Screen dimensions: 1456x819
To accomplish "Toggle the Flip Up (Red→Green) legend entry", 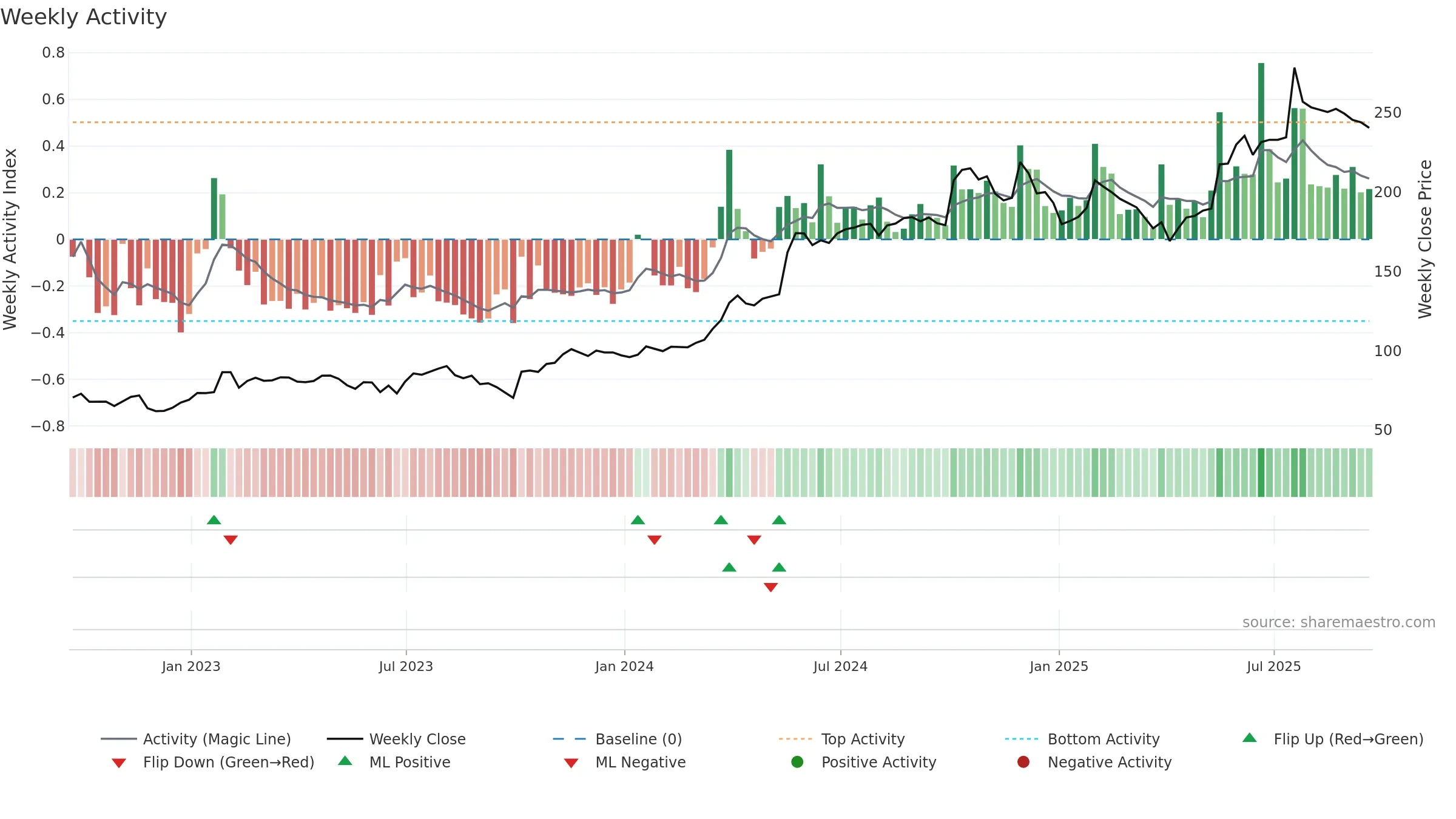I will click(x=1333, y=739).
